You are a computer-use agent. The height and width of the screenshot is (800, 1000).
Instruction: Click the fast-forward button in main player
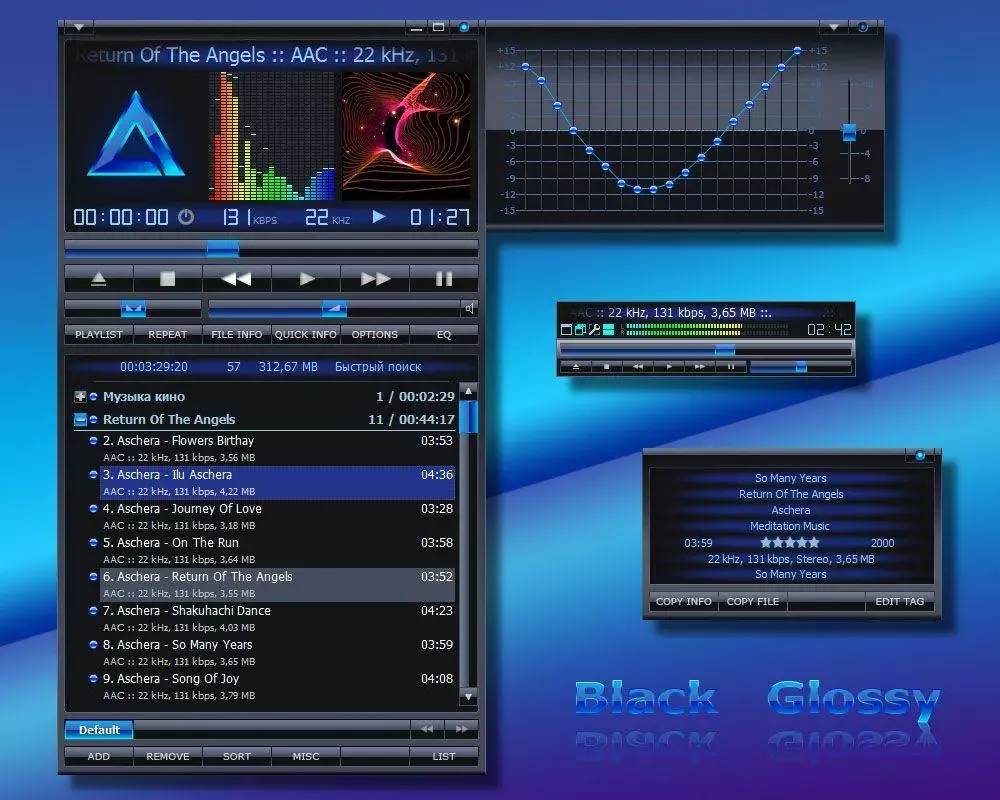(375, 279)
